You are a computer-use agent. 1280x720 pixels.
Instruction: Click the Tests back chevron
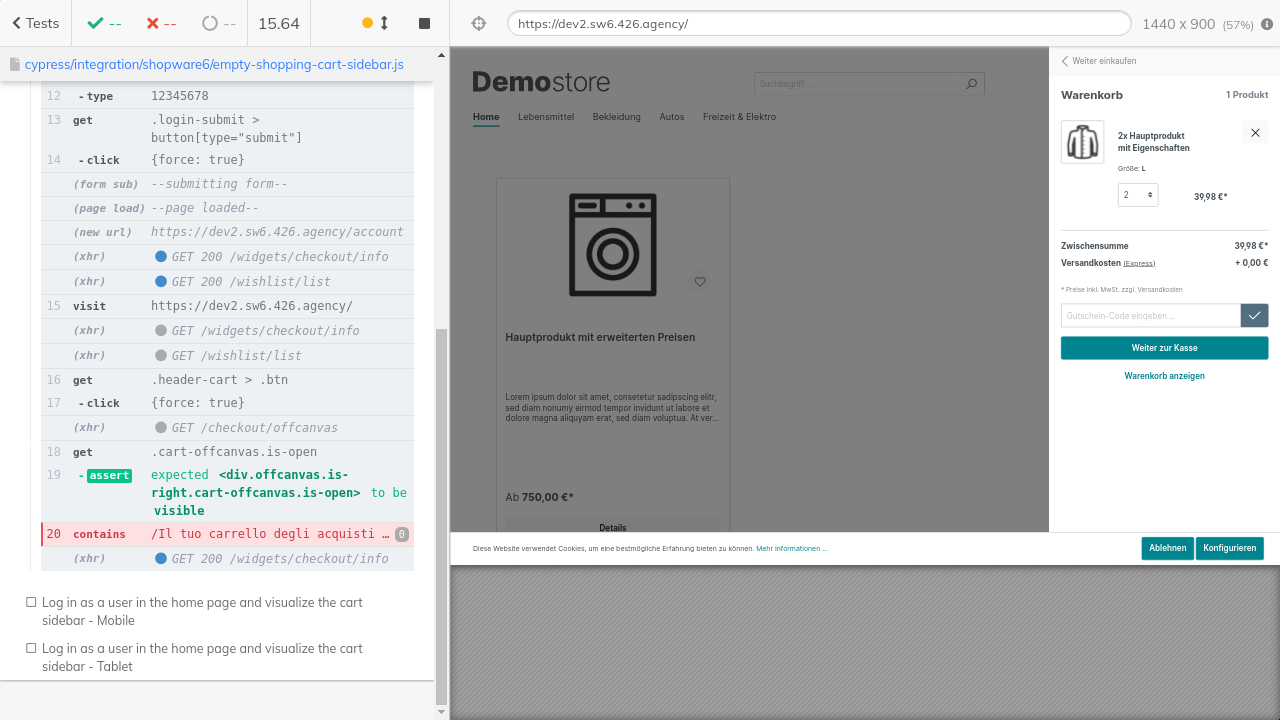click(x=17, y=23)
